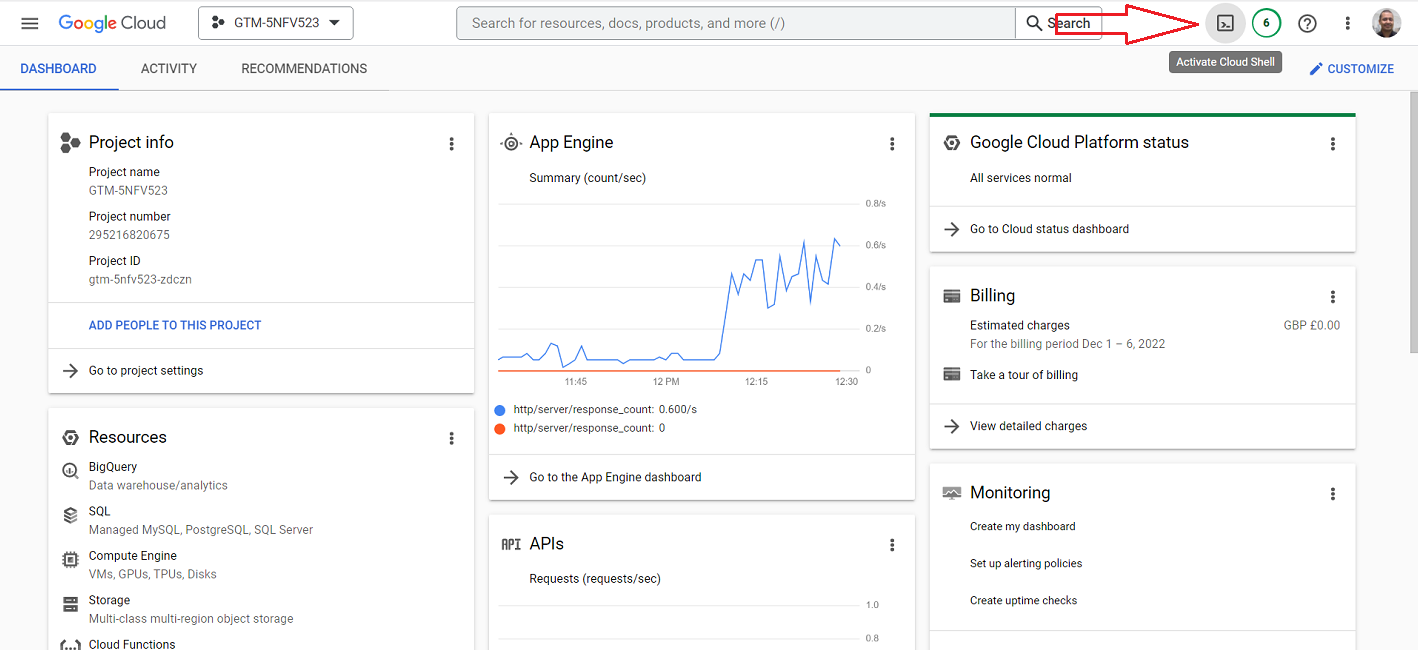Click the Customize dashboard button
This screenshot has width=1418, height=650.
pos(1351,69)
